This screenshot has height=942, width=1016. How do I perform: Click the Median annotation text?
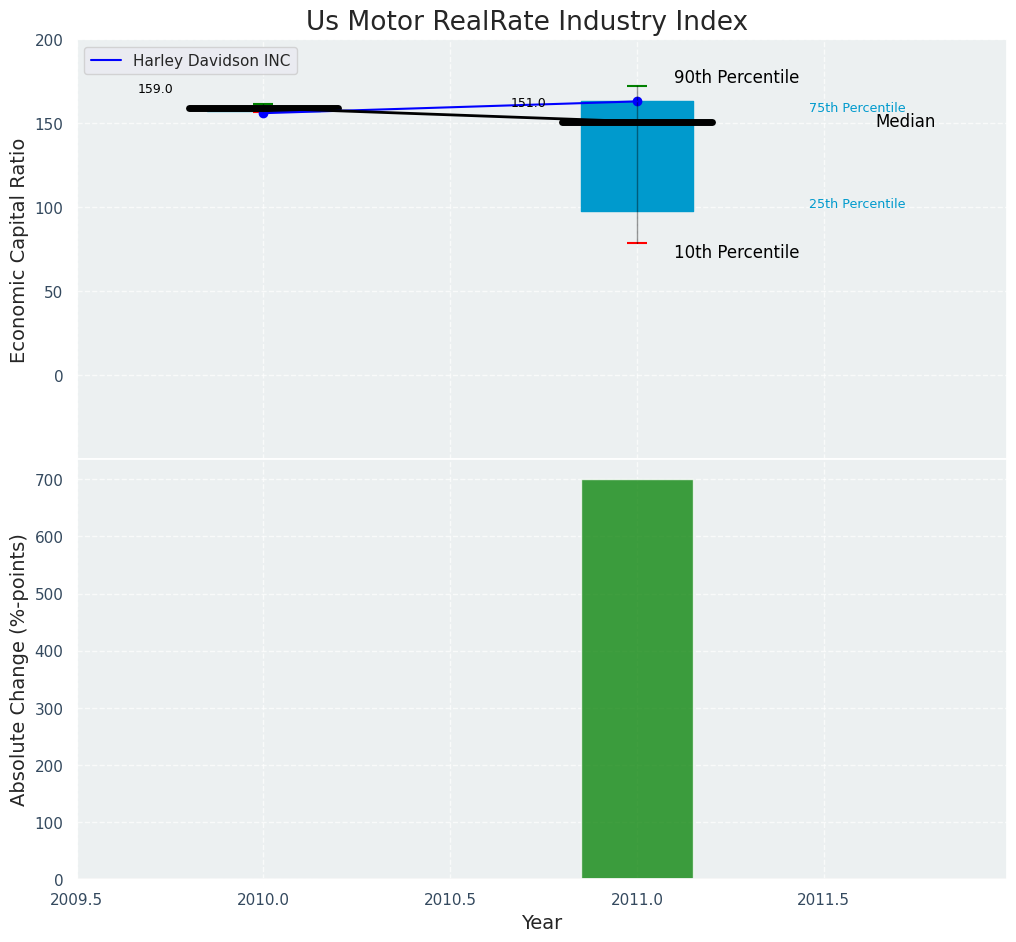coord(905,121)
